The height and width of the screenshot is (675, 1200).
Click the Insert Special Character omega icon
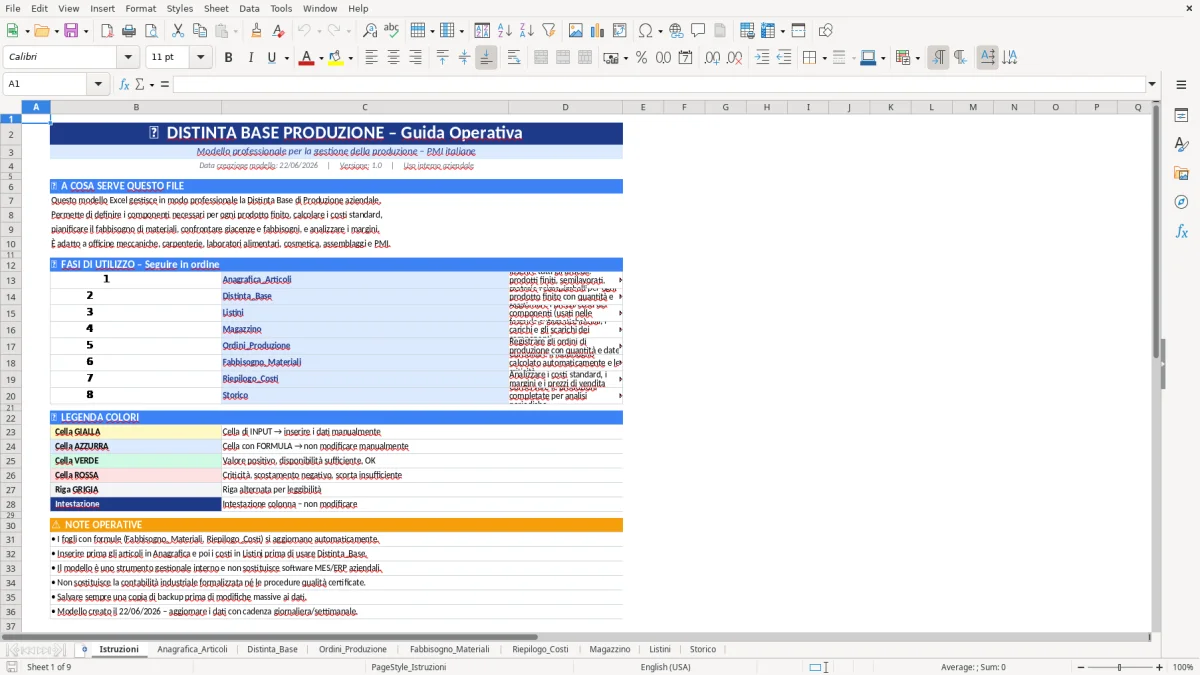point(645,31)
